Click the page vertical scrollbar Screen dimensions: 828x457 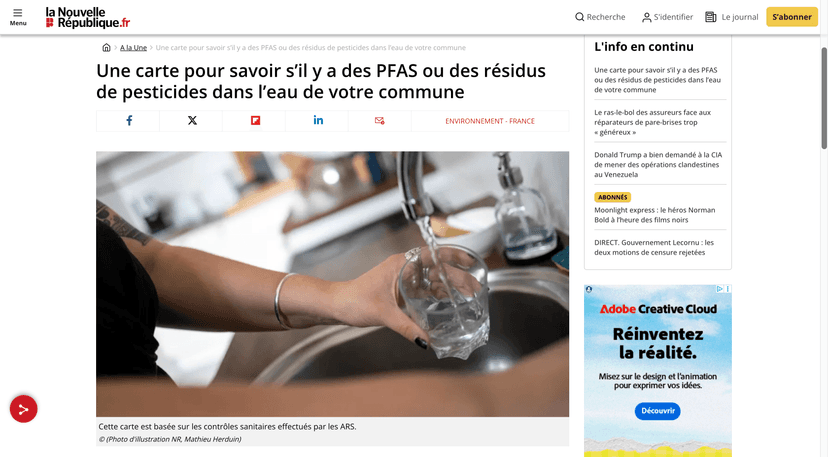pos(824,98)
